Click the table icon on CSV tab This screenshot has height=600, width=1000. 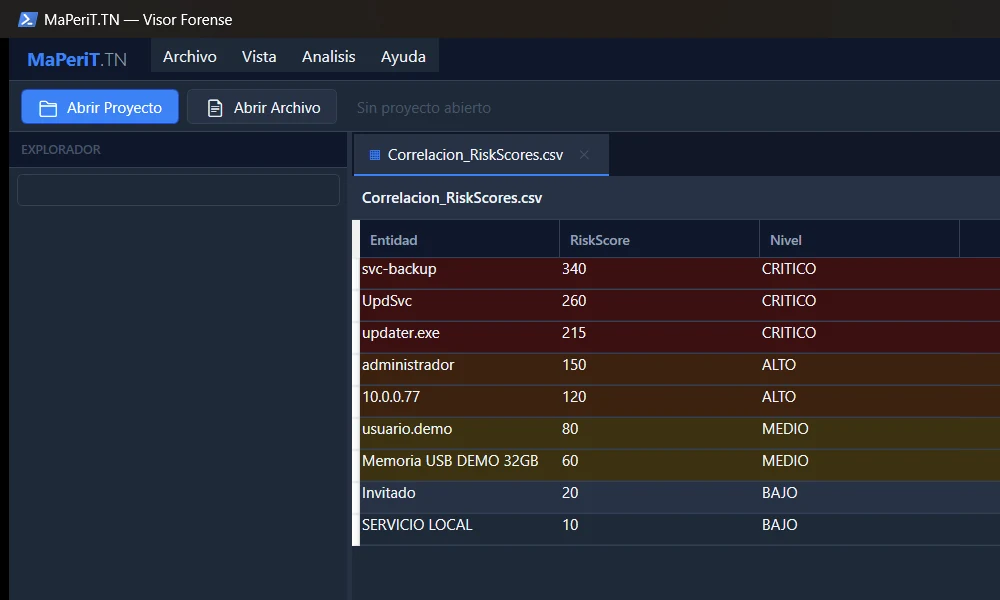(x=375, y=155)
